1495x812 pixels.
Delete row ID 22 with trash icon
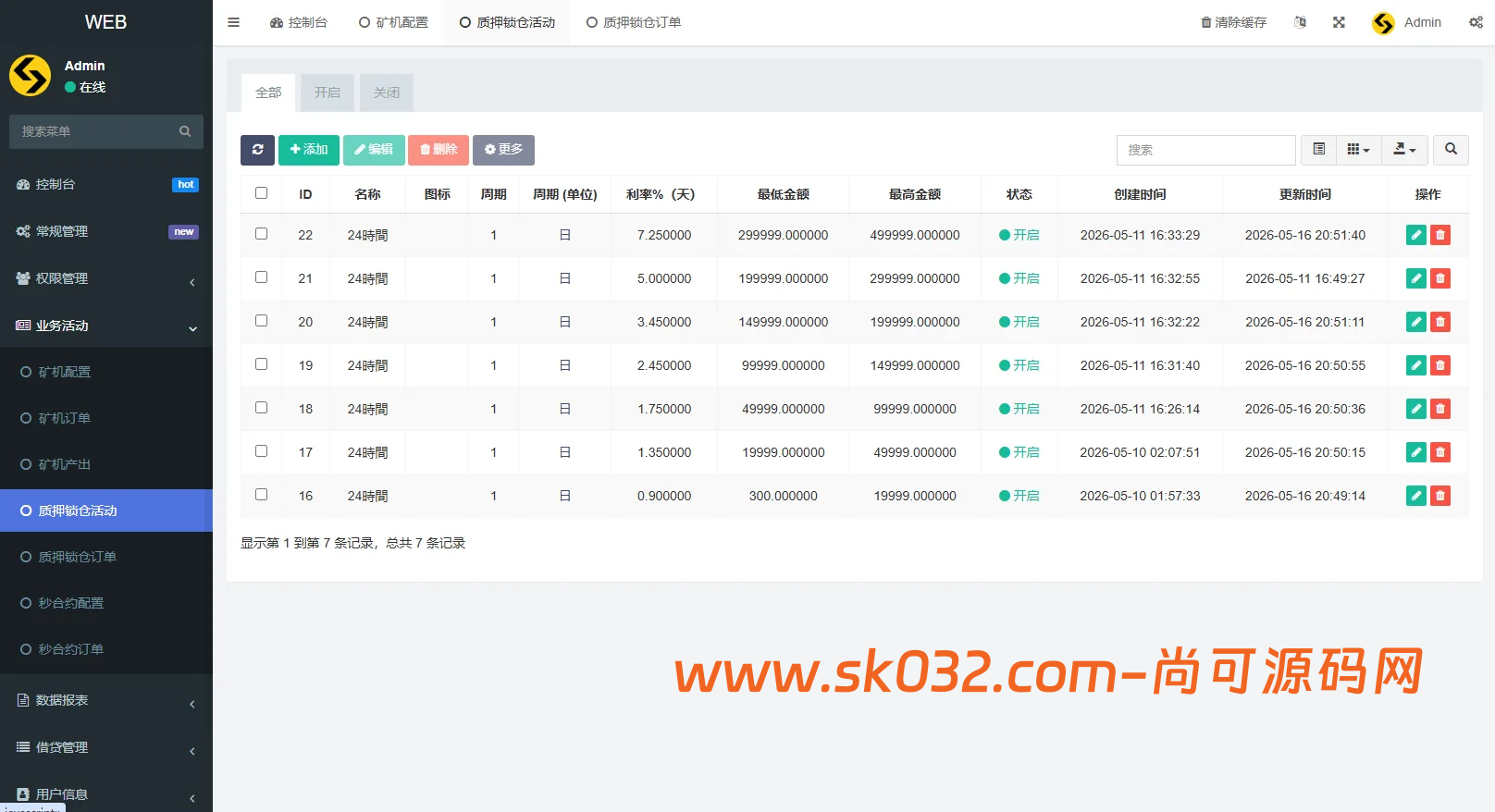1440,235
